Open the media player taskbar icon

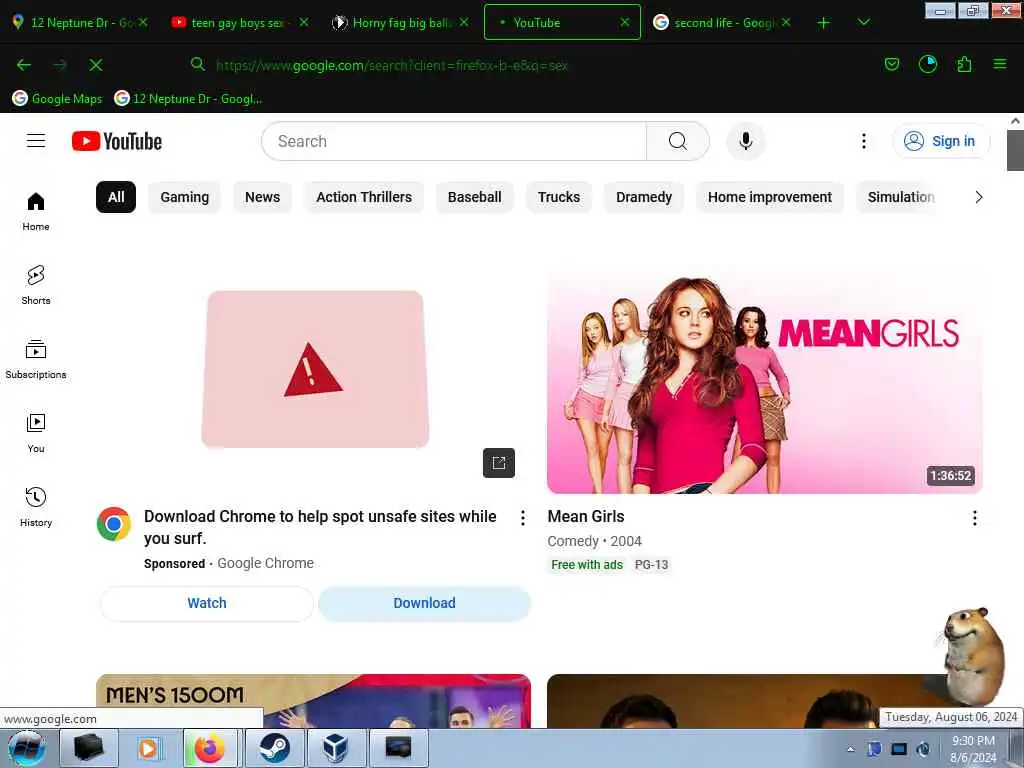click(x=148, y=748)
